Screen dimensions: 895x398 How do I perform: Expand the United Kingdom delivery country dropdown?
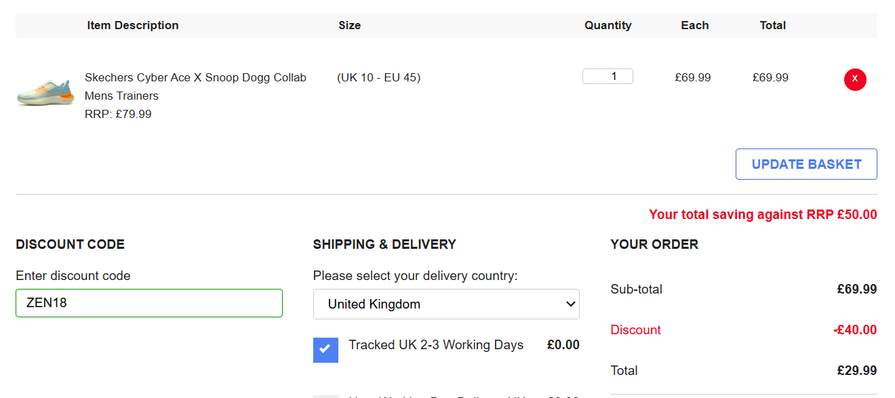click(x=446, y=304)
